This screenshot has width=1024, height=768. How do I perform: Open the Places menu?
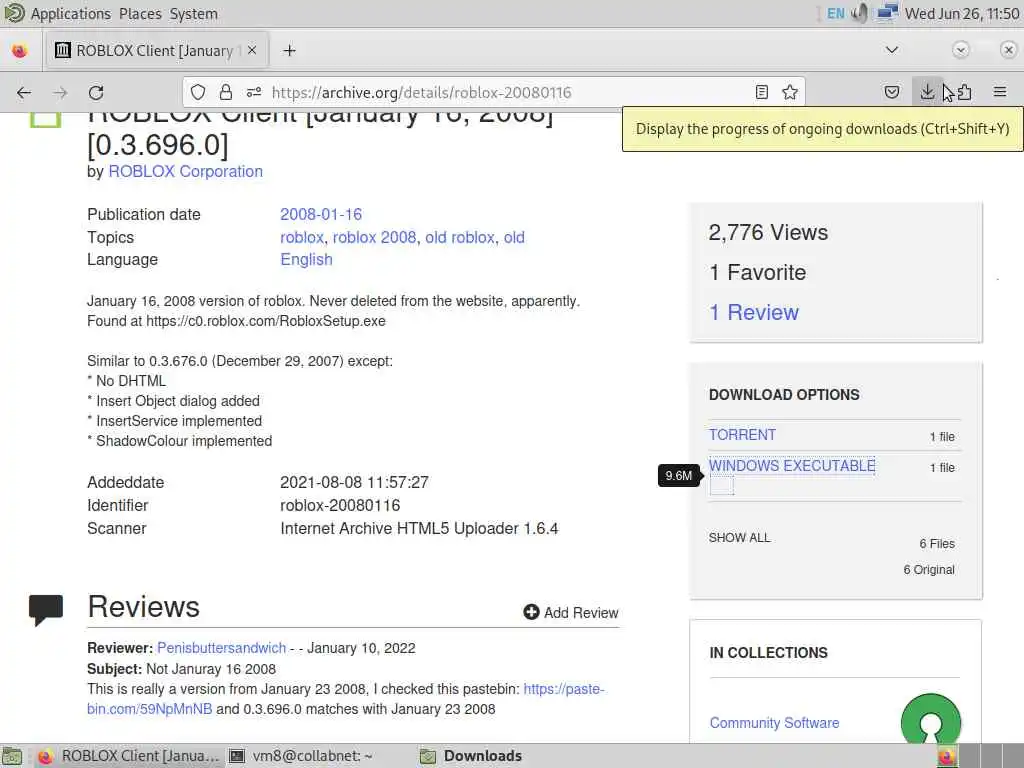tap(140, 14)
